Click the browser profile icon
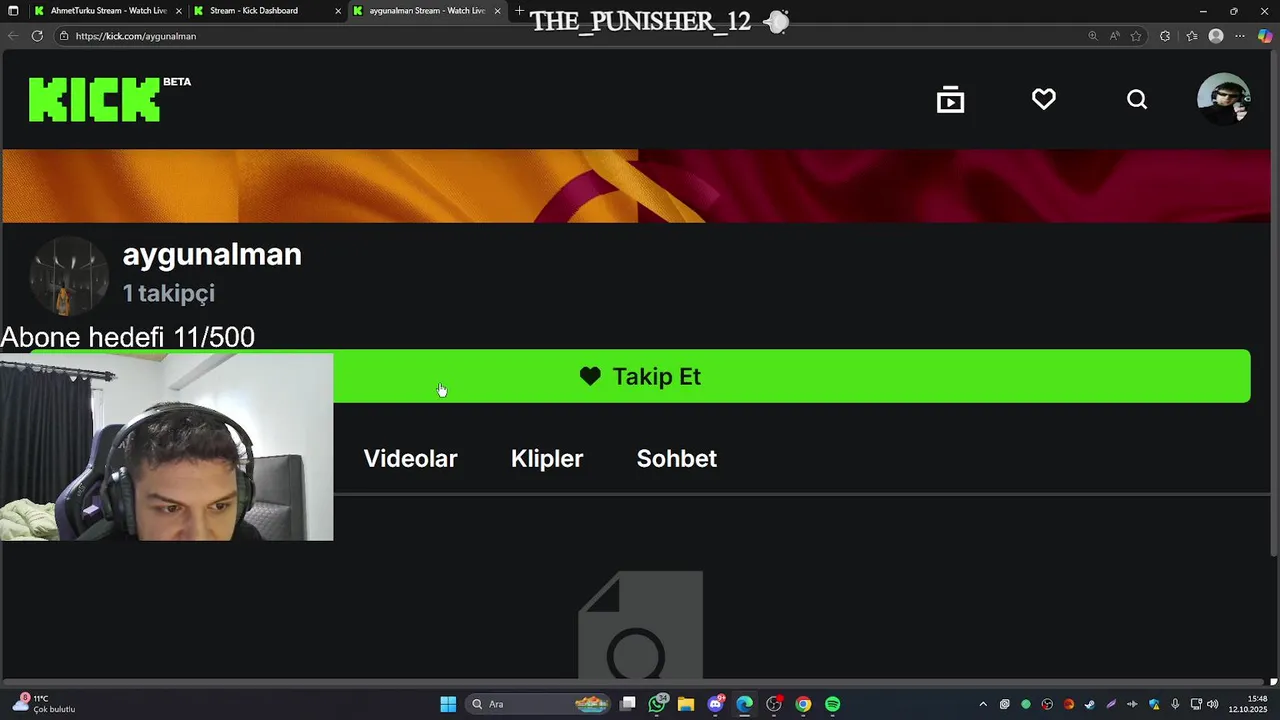This screenshot has width=1280, height=720. pyautogui.click(x=1216, y=36)
